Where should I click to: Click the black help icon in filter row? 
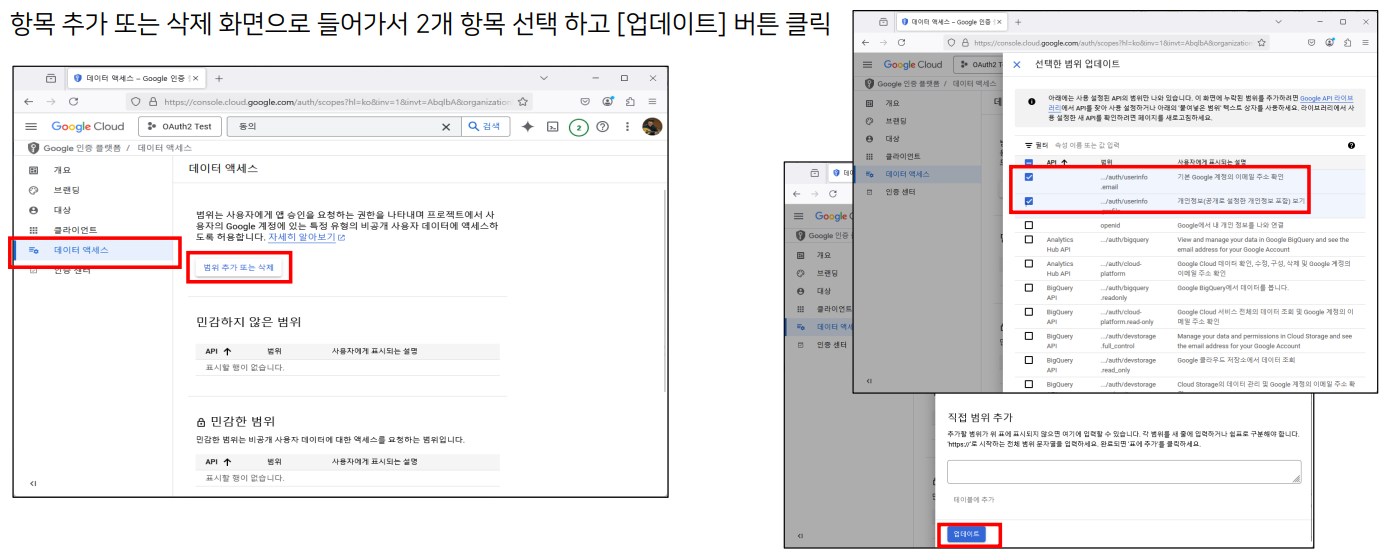point(1351,145)
